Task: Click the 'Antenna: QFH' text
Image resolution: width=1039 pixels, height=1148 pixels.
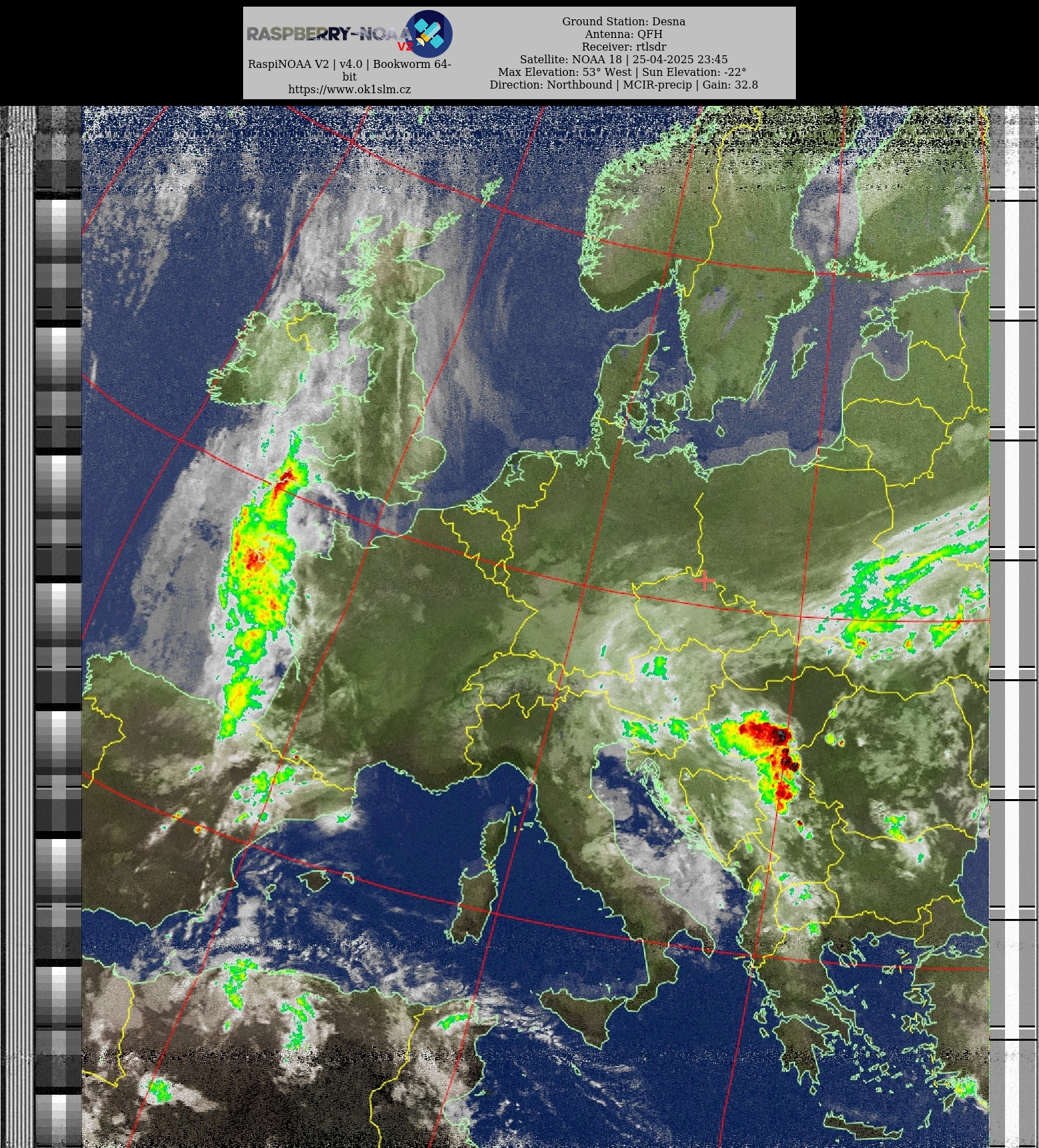Action: coord(623,34)
